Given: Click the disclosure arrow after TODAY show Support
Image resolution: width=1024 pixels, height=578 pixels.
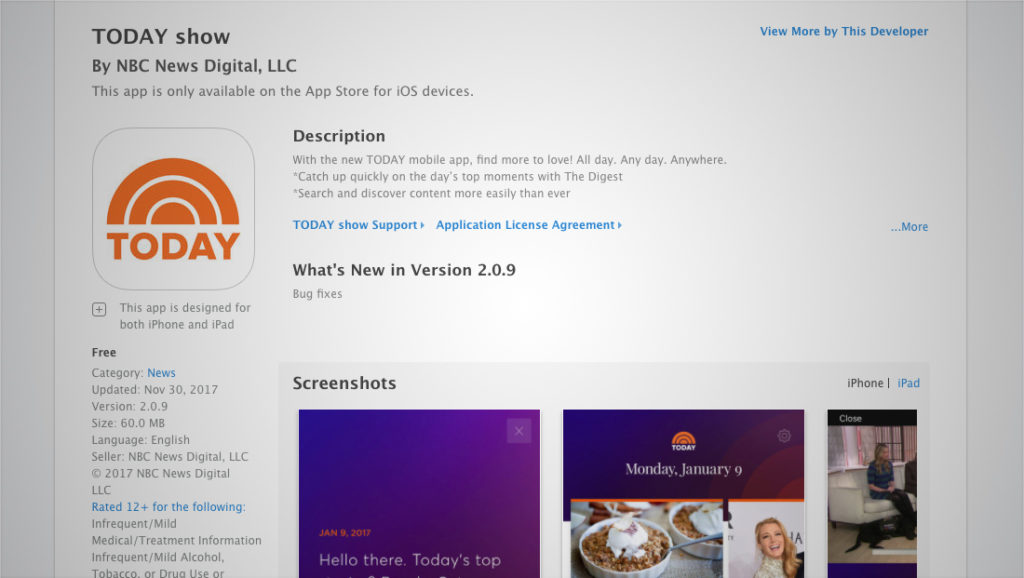Looking at the screenshot, I should point(421,225).
